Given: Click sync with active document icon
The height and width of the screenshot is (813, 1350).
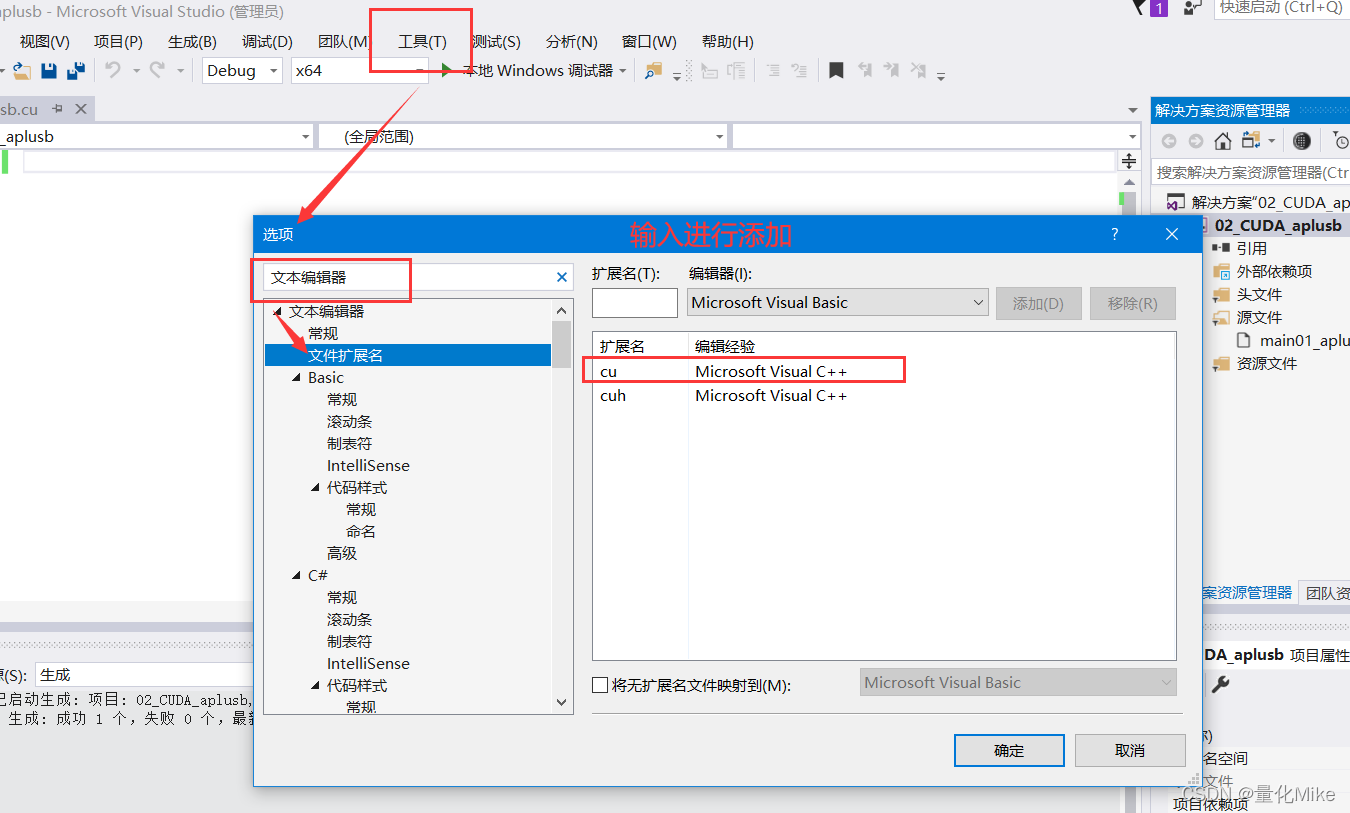Looking at the screenshot, I should 1251,140.
